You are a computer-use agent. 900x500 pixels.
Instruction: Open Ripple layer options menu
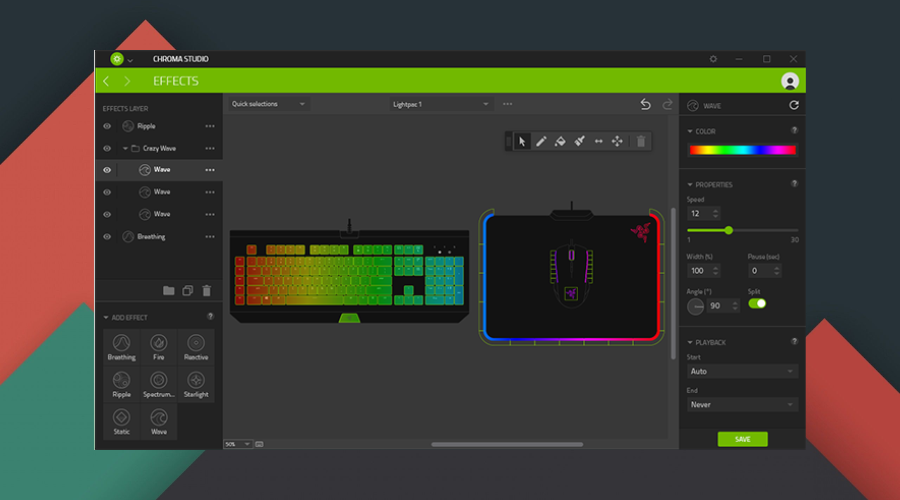click(210, 126)
